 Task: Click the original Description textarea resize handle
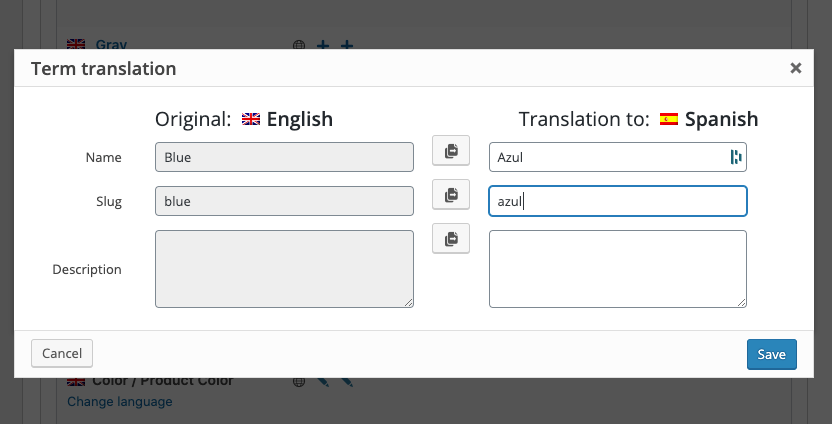coord(409,303)
